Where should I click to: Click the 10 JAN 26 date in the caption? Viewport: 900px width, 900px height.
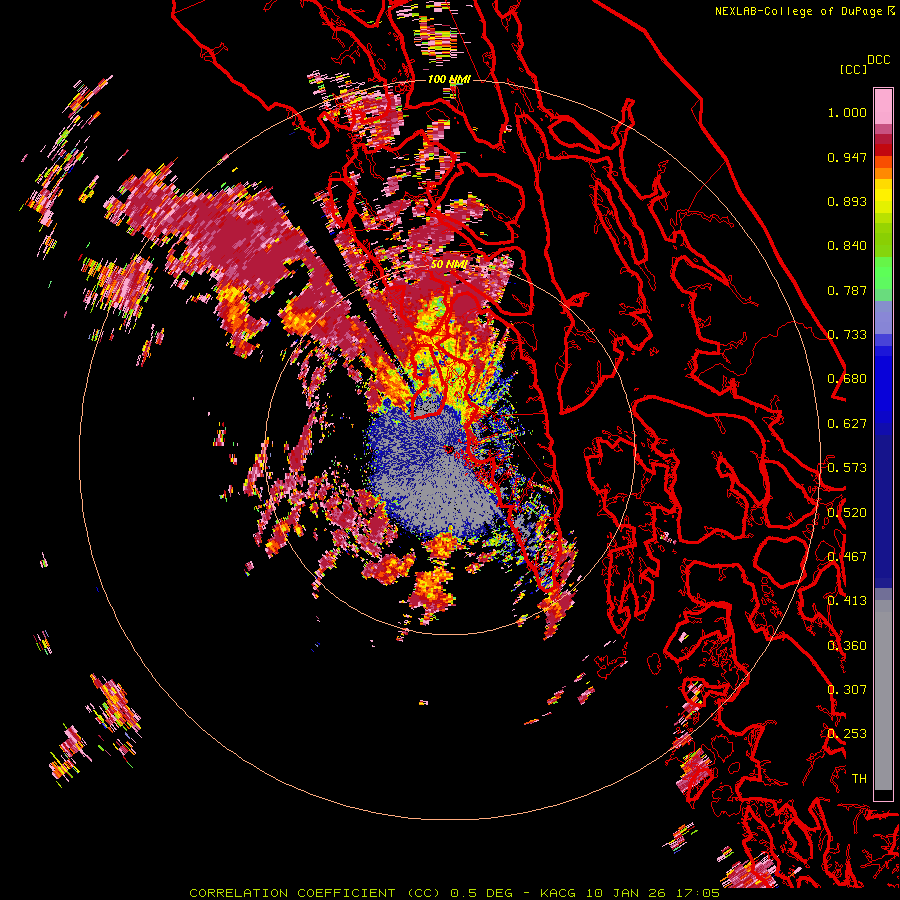(629, 893)
